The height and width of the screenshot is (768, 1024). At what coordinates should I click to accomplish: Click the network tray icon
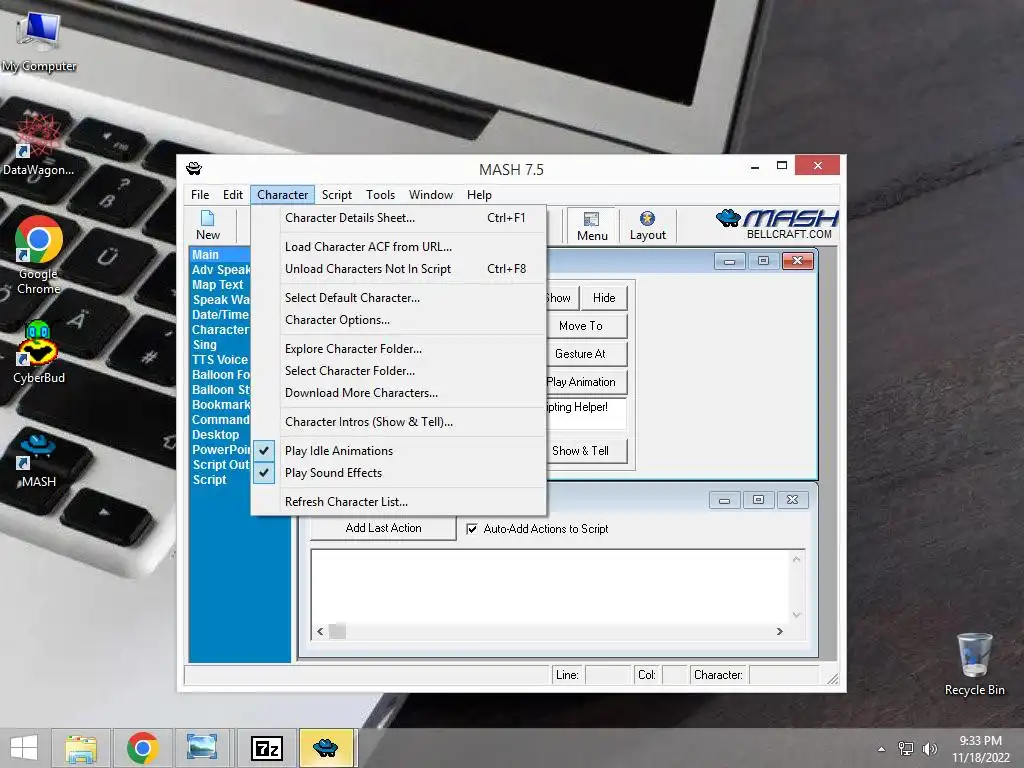(906, 749)
